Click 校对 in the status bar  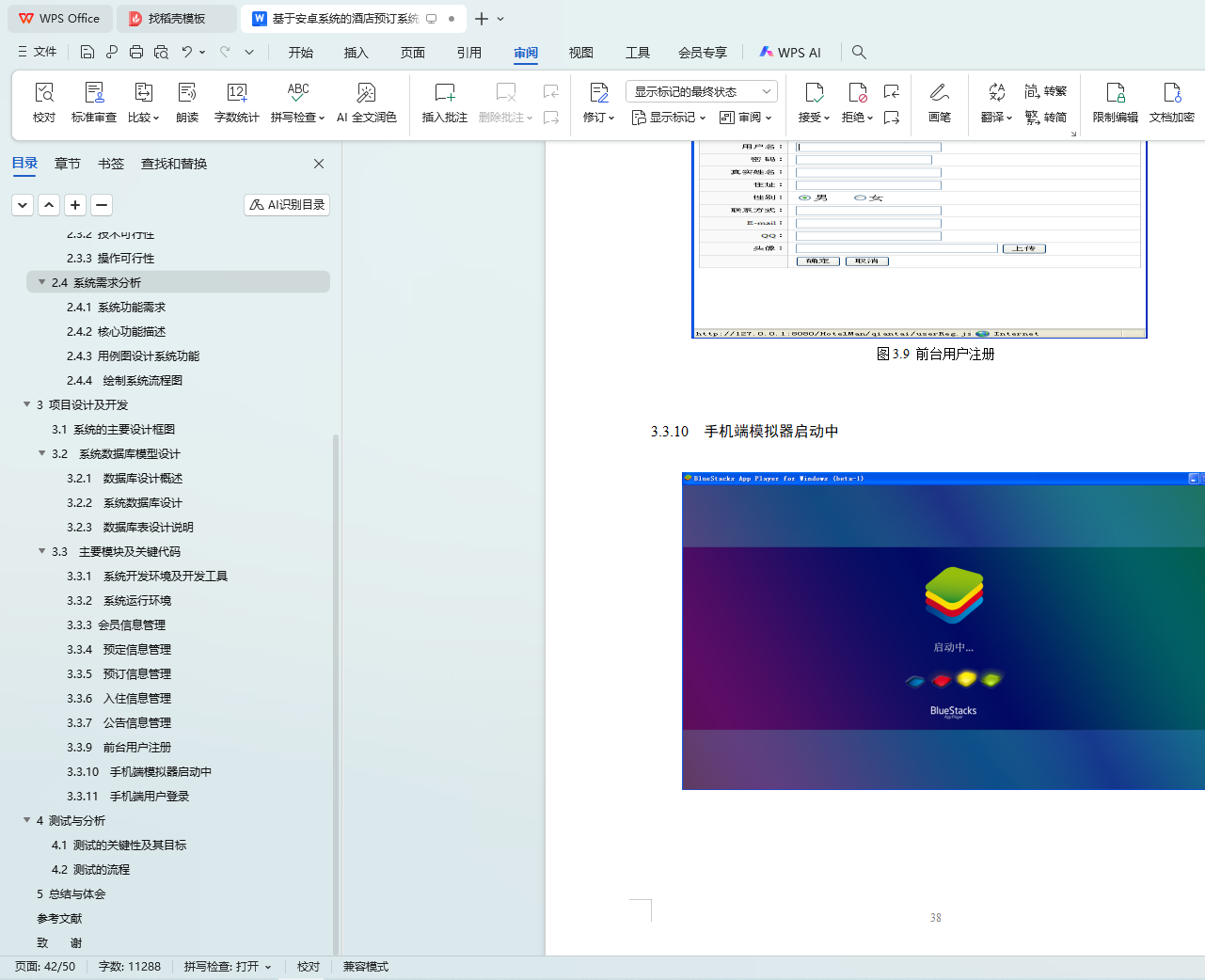tap(309, 967)
